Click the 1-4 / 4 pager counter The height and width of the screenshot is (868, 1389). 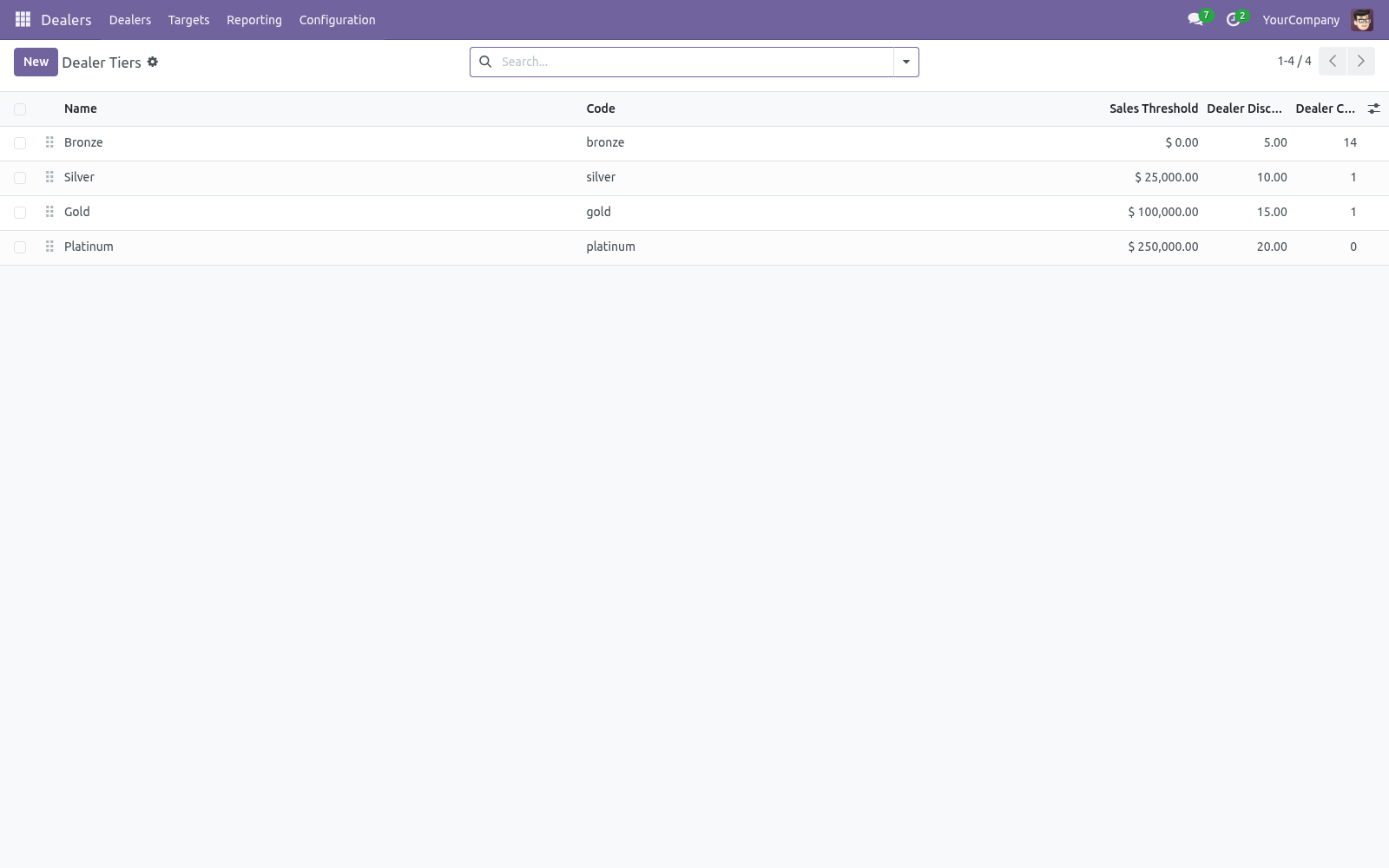click(1294, 61)
